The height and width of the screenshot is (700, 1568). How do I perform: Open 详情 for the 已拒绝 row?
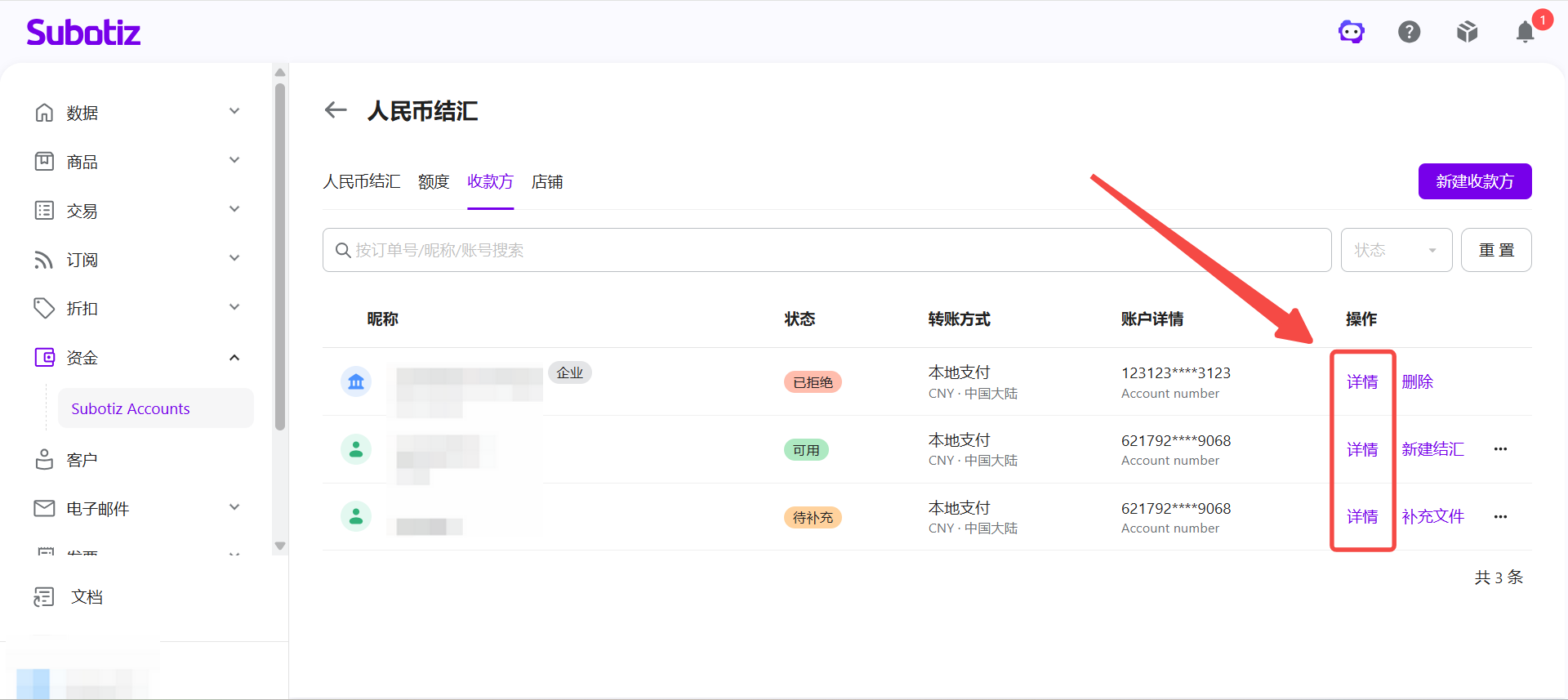[1362, 381]
